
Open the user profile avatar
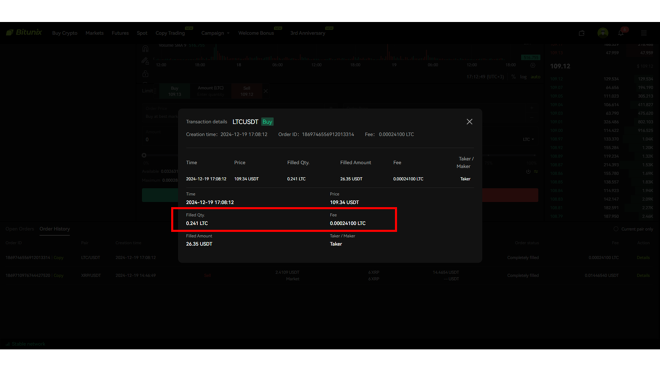[x=603, y=33]
